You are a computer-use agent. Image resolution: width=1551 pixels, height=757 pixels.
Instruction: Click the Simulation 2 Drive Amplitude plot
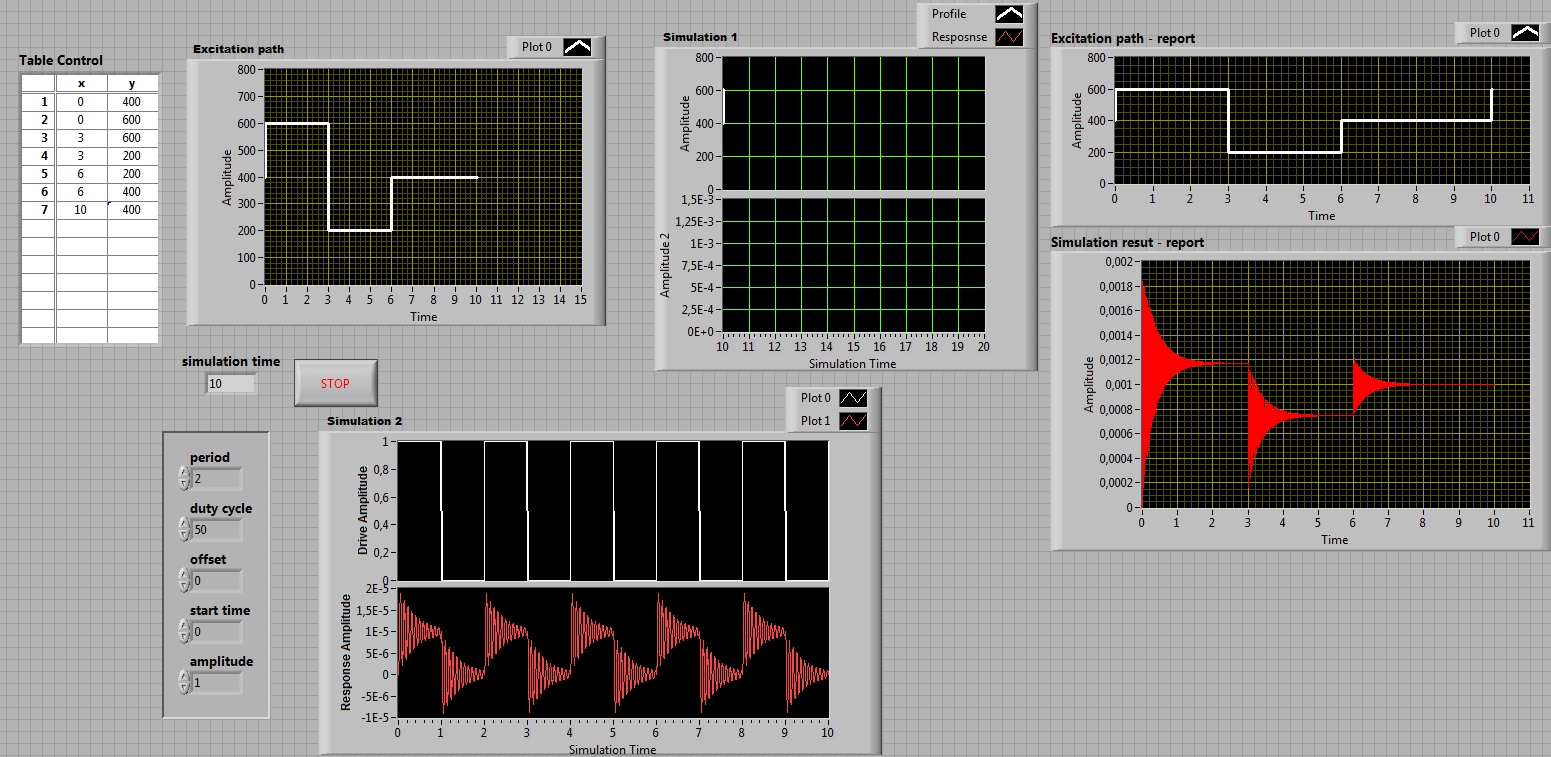pyautogui.click(x=613, y=510)
